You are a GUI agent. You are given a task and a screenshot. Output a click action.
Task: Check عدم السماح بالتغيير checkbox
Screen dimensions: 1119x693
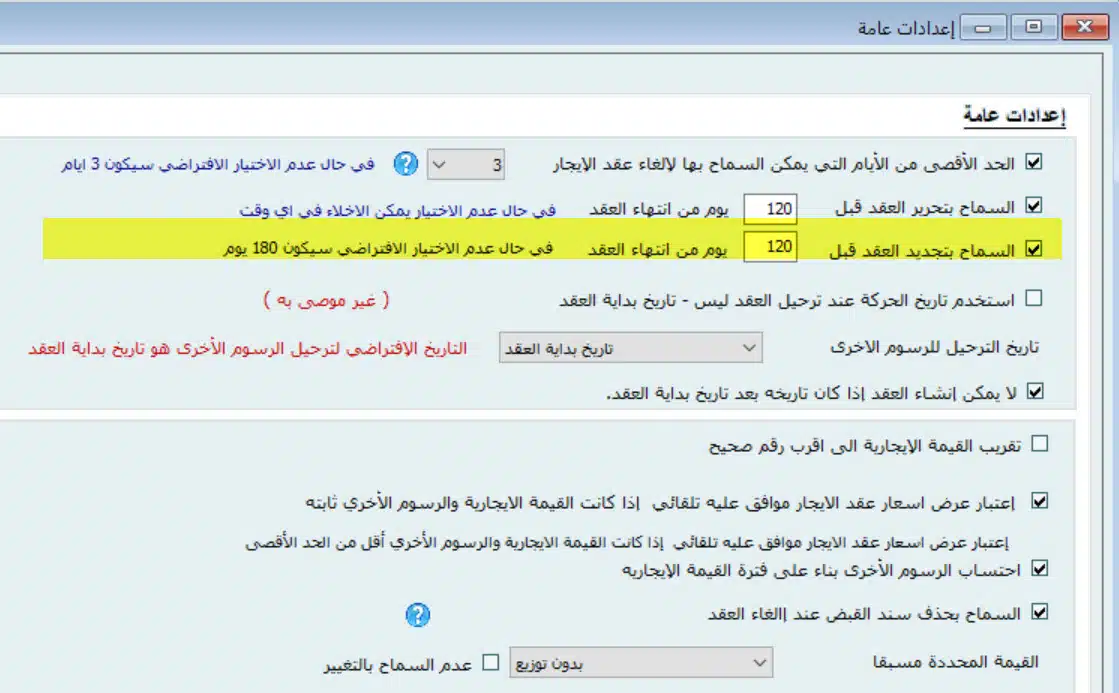491,663
